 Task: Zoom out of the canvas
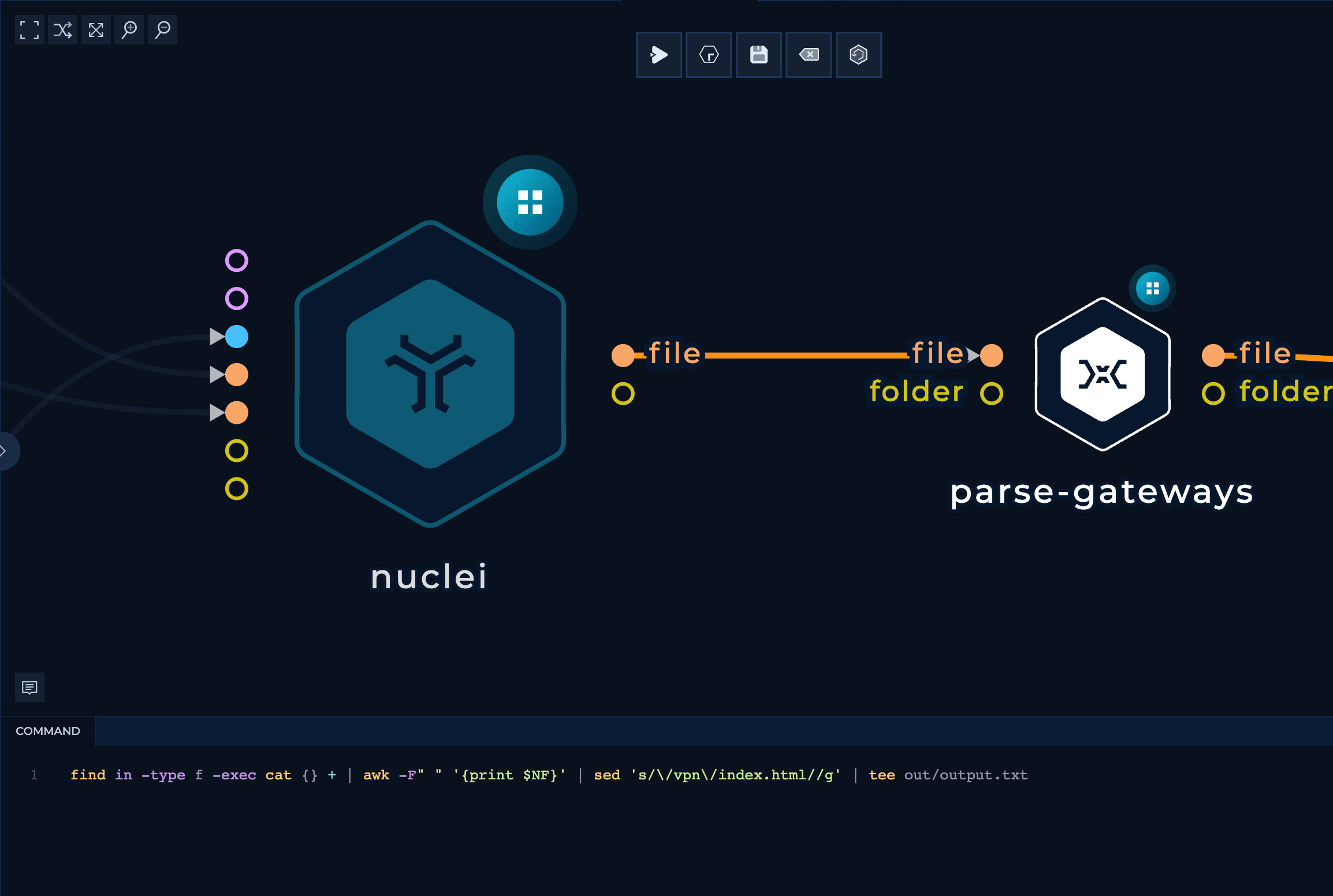163,30
